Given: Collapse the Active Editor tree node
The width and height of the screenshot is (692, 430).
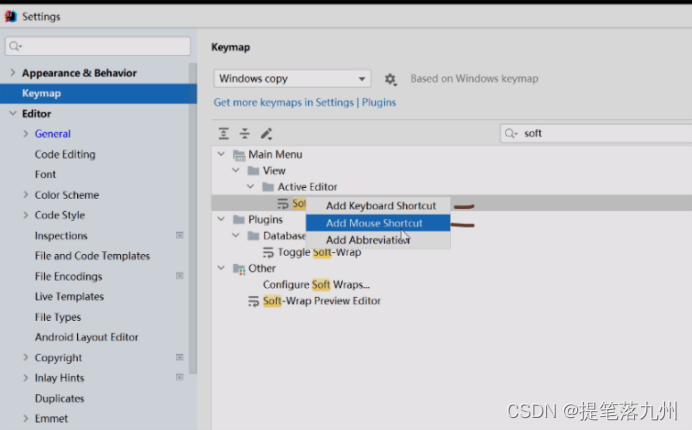Looking at the screenshot, I should pyautogui.click(x=250, y=187).
